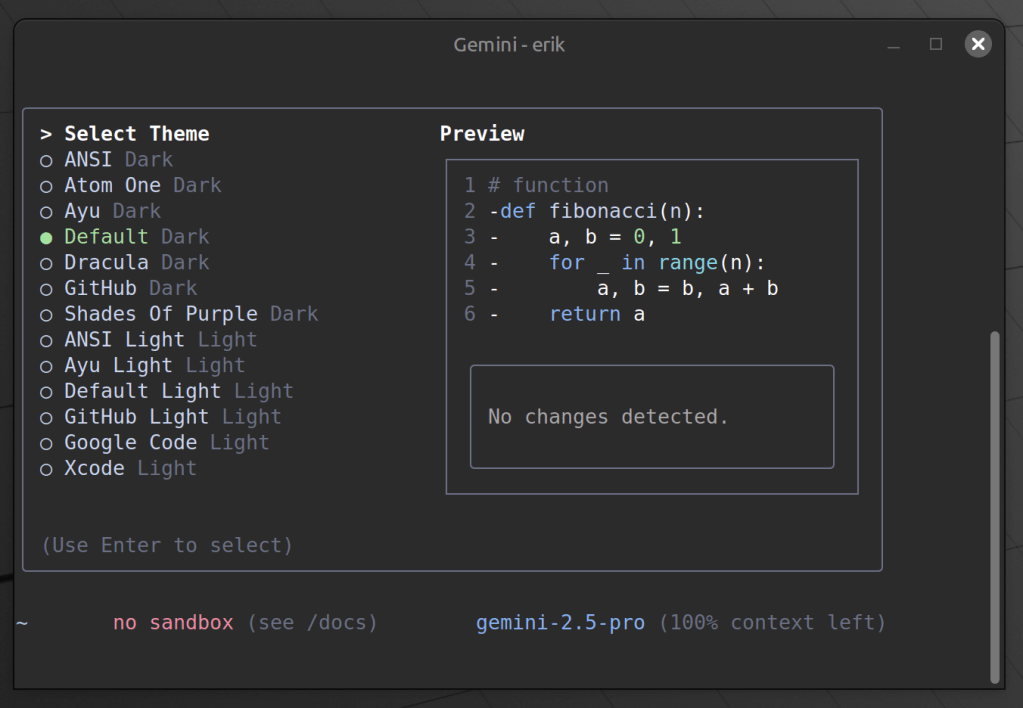
Task: Close the Gemini terminal window
Action: 978,44
